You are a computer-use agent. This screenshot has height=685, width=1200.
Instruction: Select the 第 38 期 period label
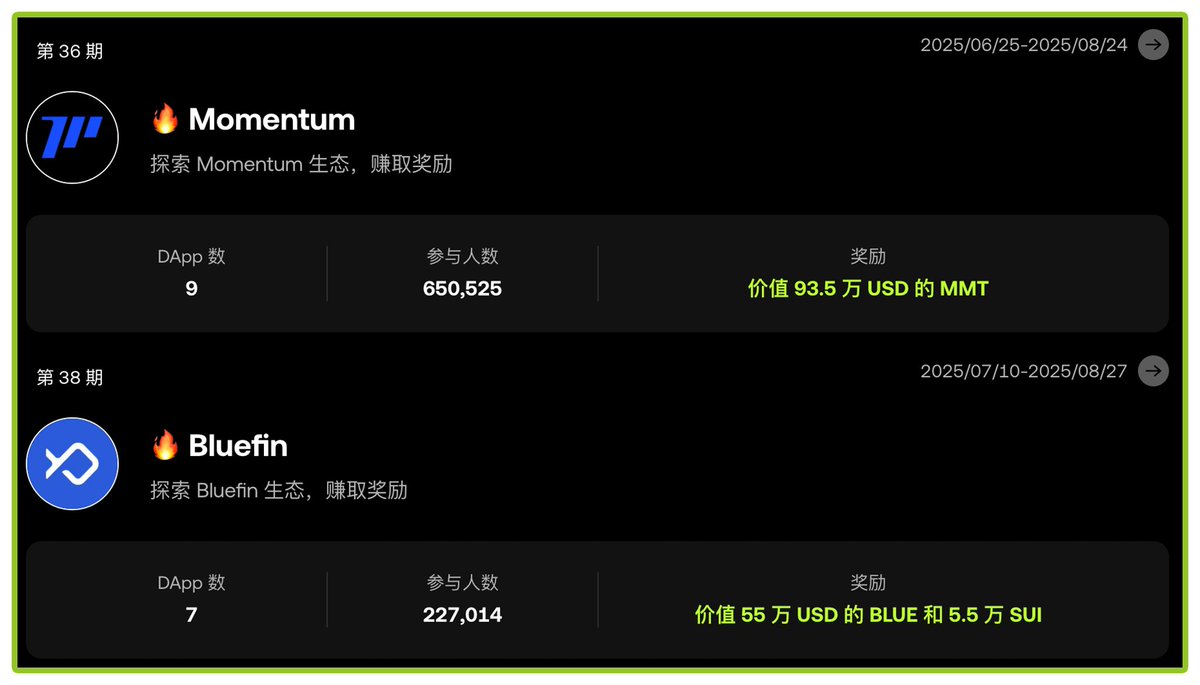(x=70, y=378)
